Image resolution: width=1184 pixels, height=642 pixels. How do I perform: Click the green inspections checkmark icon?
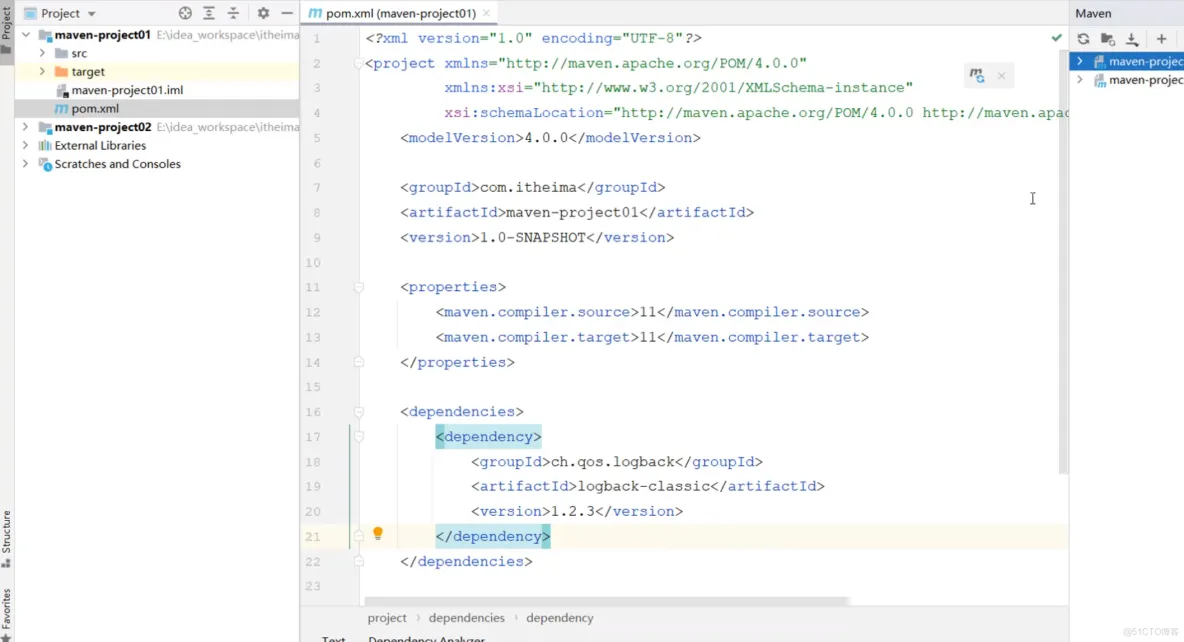1056,36
